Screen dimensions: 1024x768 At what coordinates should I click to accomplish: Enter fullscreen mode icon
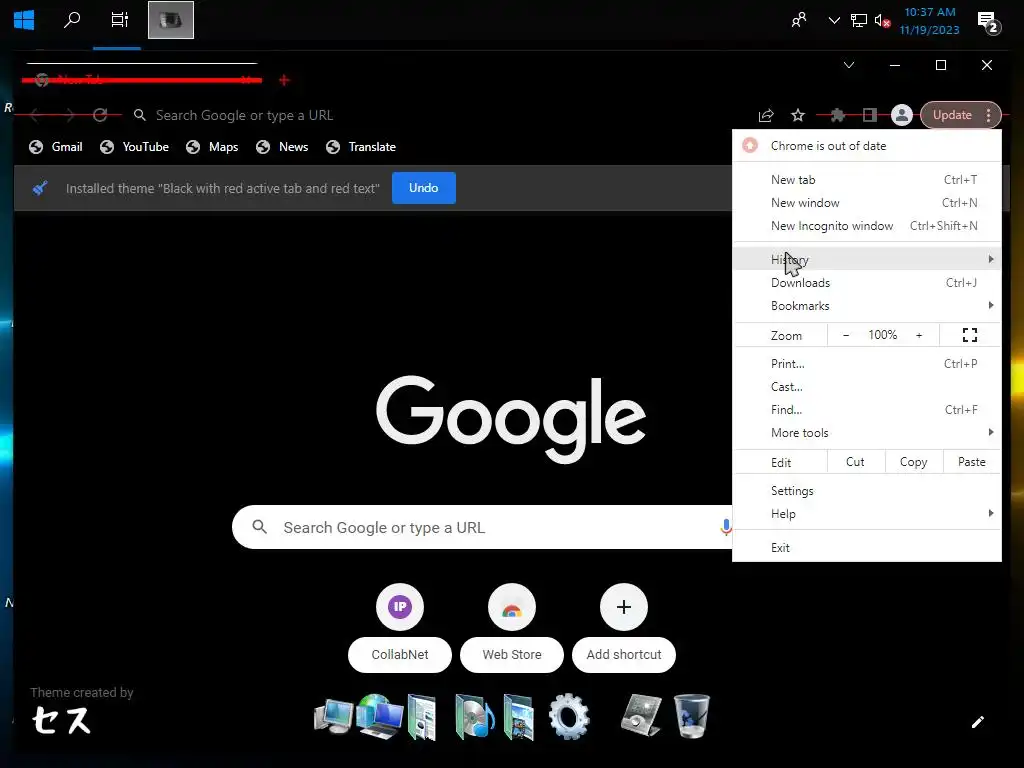(x=970, y=335)
